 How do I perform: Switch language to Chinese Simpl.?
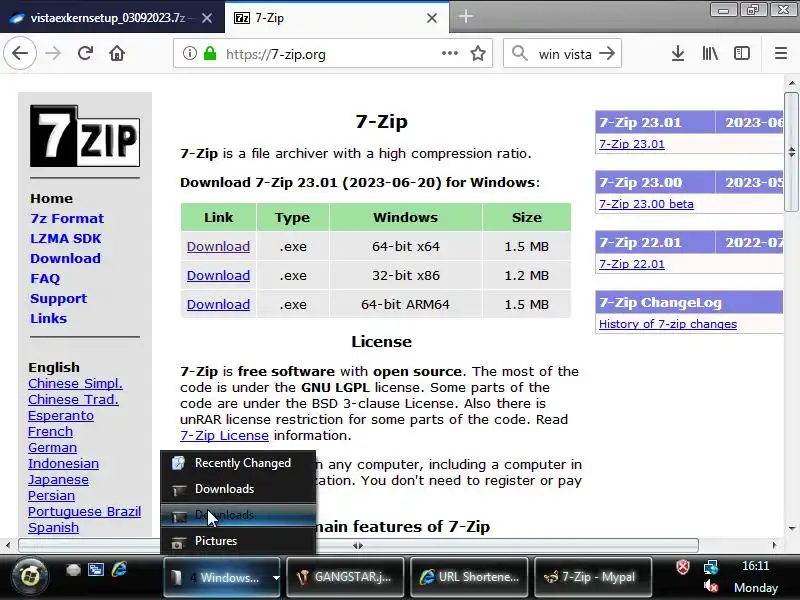click(x=76, y=384)
